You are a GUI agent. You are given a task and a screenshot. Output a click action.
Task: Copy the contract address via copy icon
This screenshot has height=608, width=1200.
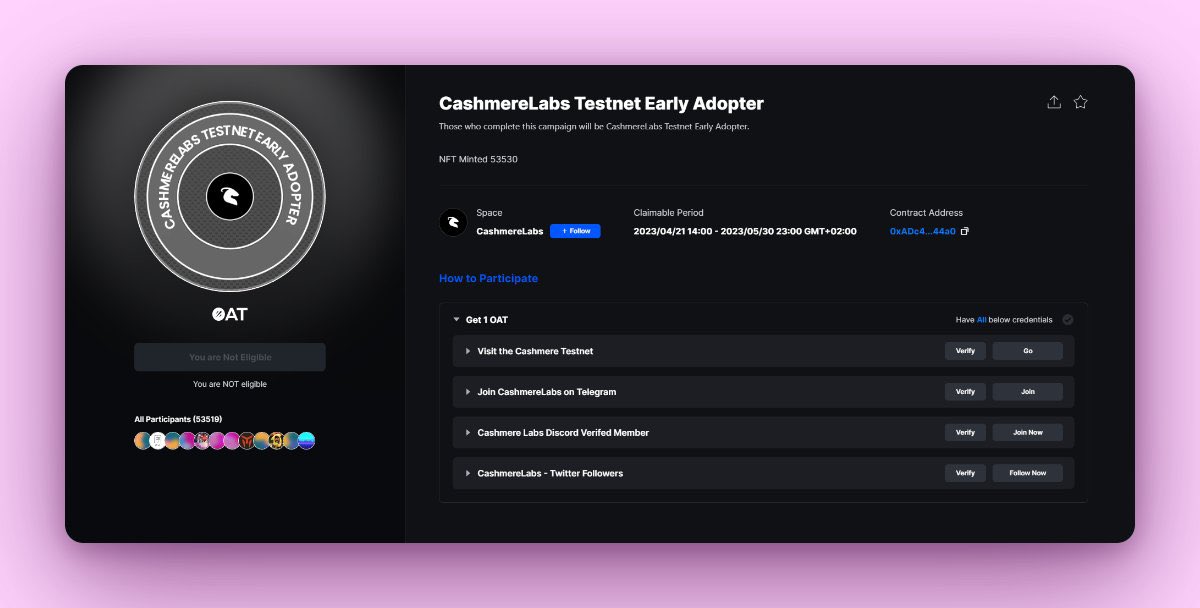[965, 231]
